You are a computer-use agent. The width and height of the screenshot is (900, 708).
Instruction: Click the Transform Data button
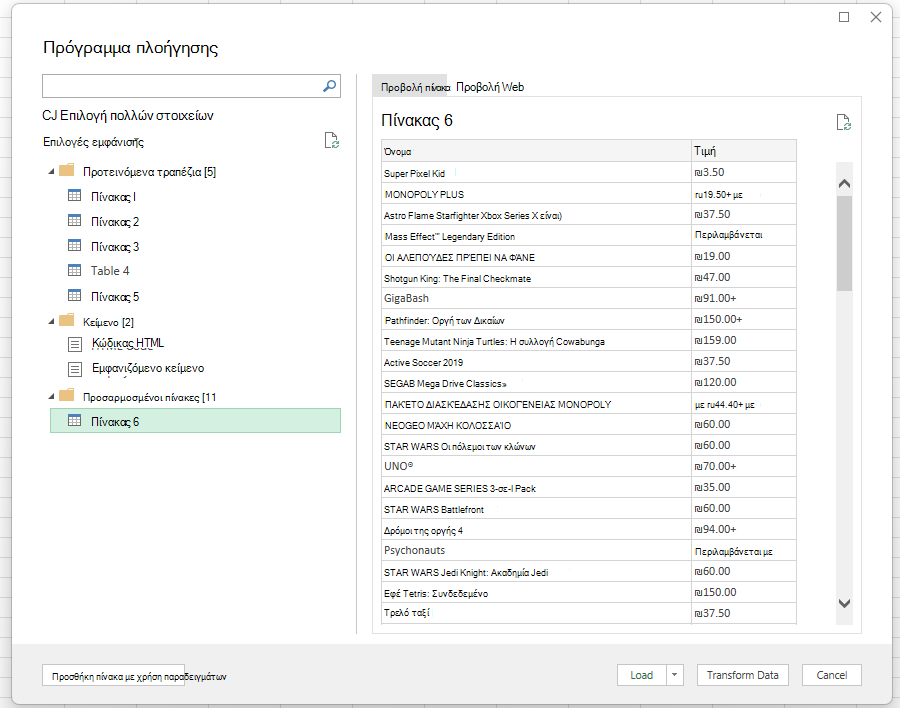click(x=742, y=675)
